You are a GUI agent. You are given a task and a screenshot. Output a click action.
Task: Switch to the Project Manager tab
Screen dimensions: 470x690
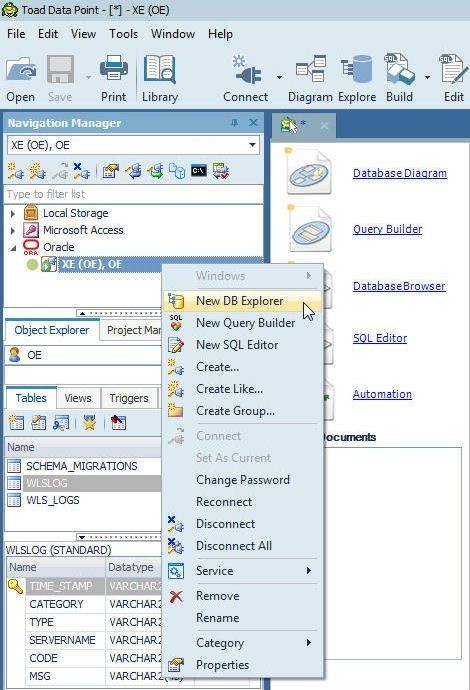(x=134, y=330)
